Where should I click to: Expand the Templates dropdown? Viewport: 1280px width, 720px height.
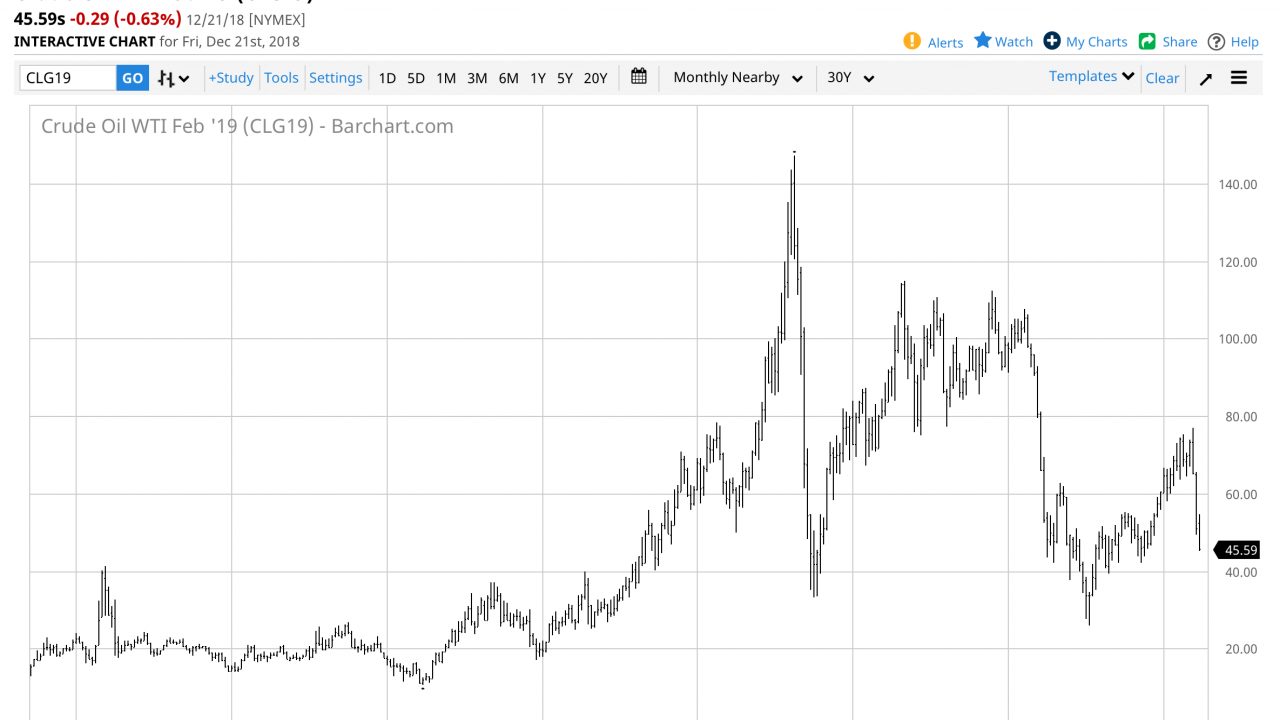coord(1091,77)
